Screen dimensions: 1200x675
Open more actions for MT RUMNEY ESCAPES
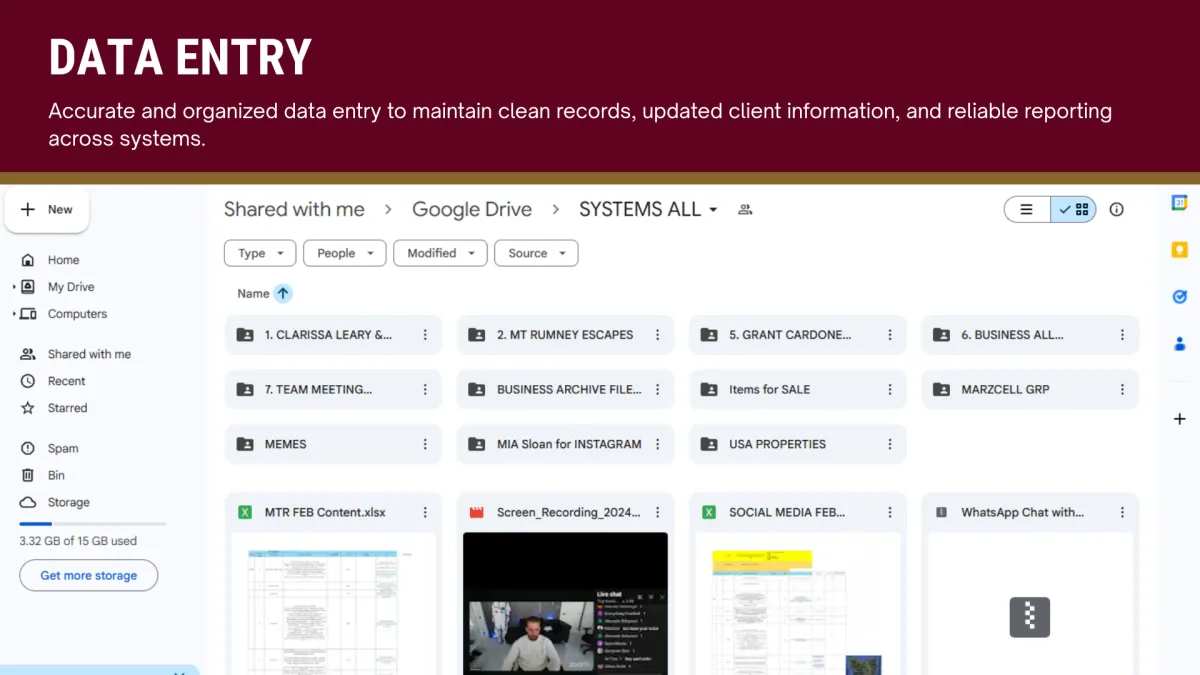pyautogui.click(x=657, y=335)
